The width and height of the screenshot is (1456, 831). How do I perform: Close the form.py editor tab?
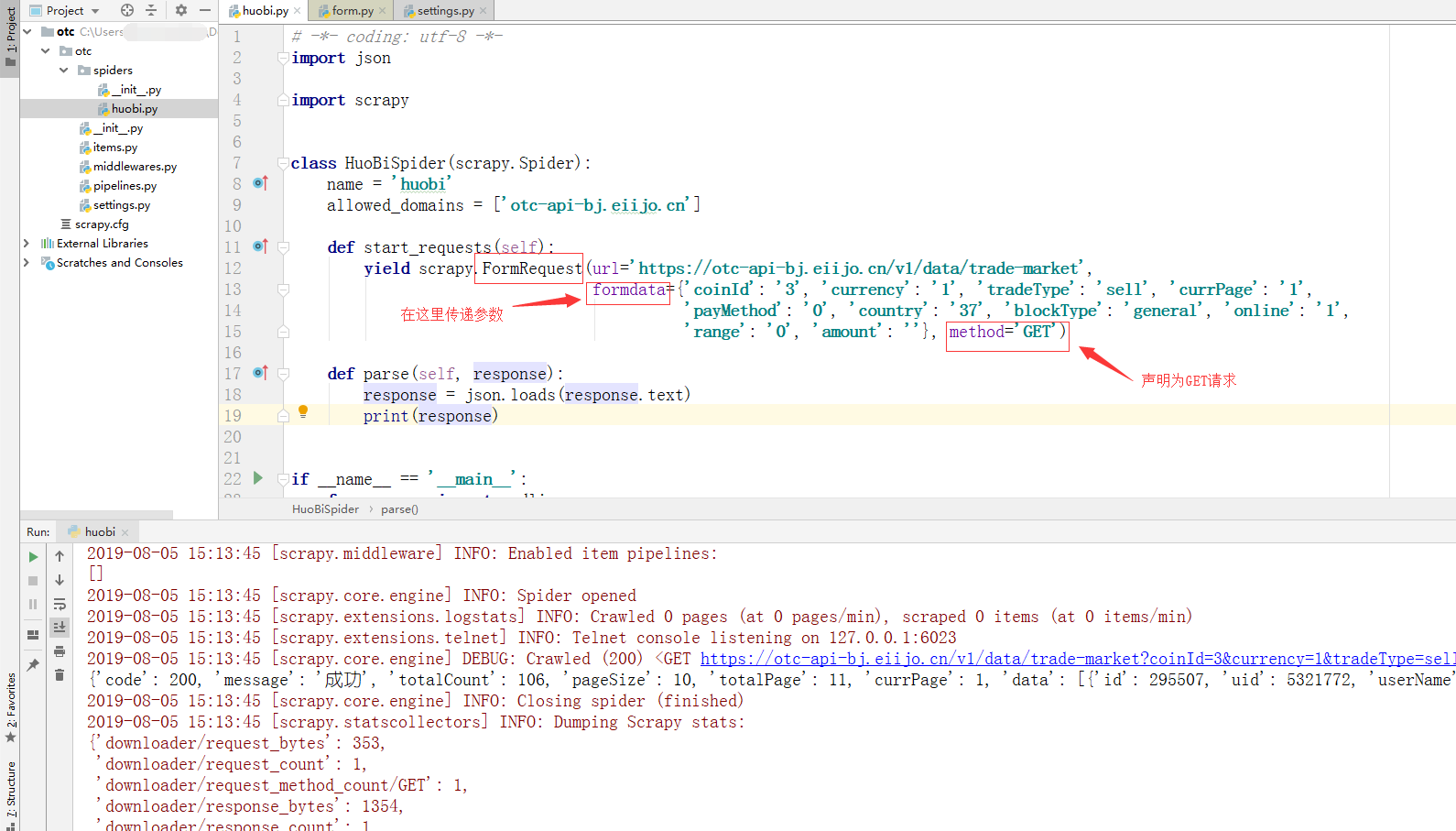pyautogui.click(x=383, y=11)
